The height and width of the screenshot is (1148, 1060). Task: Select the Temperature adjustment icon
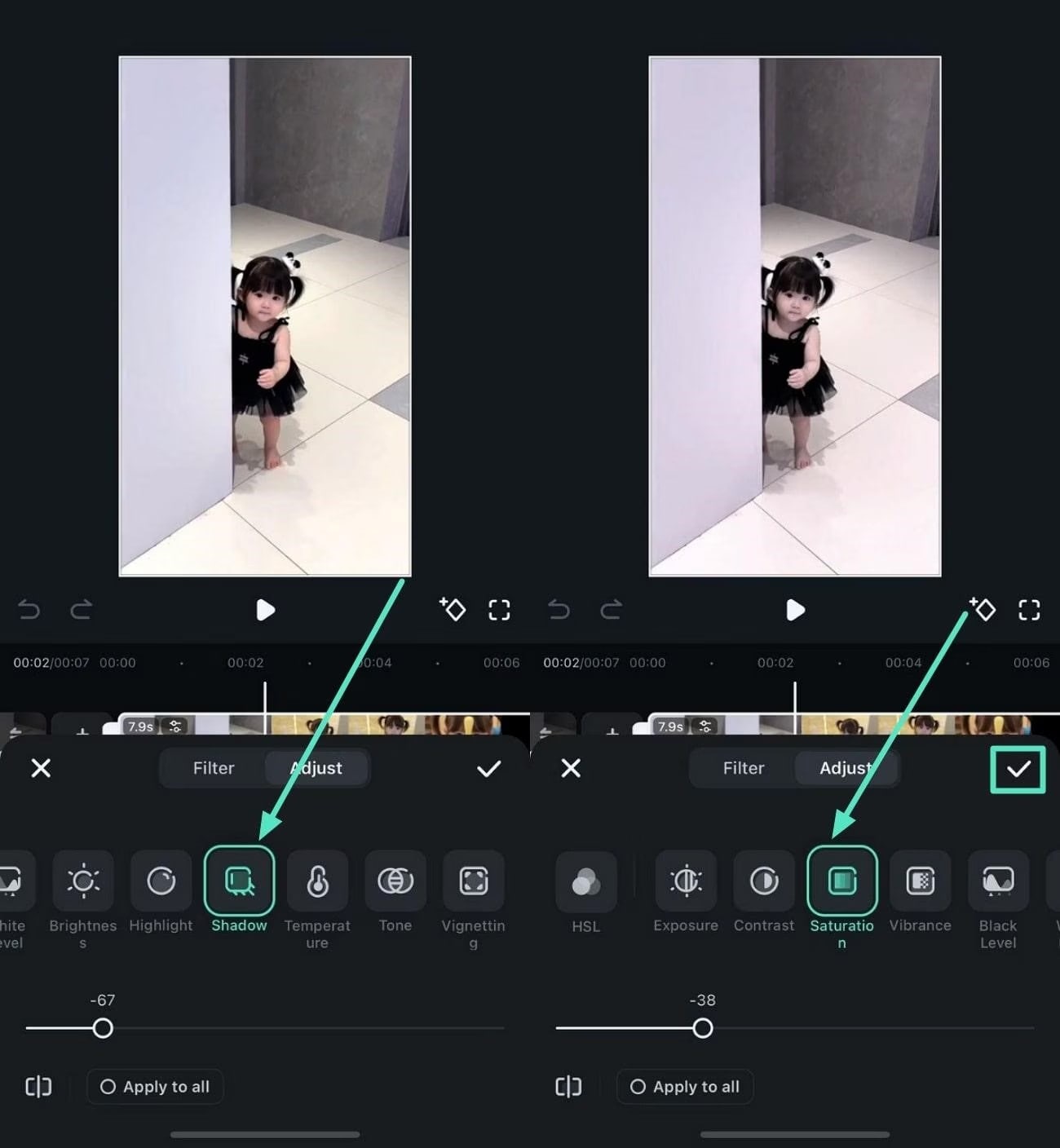click(x=317, y=881)
